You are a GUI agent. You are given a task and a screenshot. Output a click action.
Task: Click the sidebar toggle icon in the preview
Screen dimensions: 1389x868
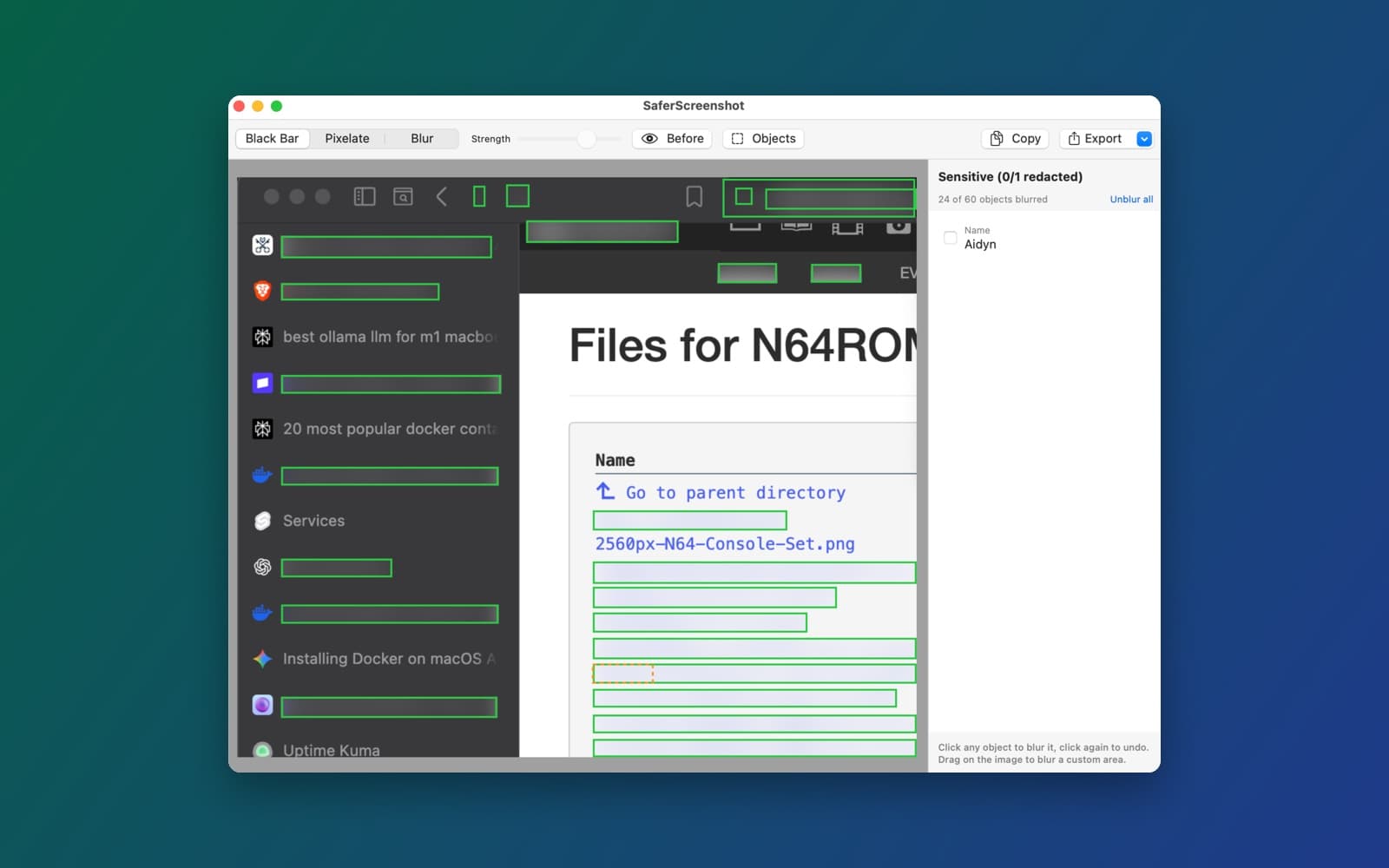coord(365,197)
